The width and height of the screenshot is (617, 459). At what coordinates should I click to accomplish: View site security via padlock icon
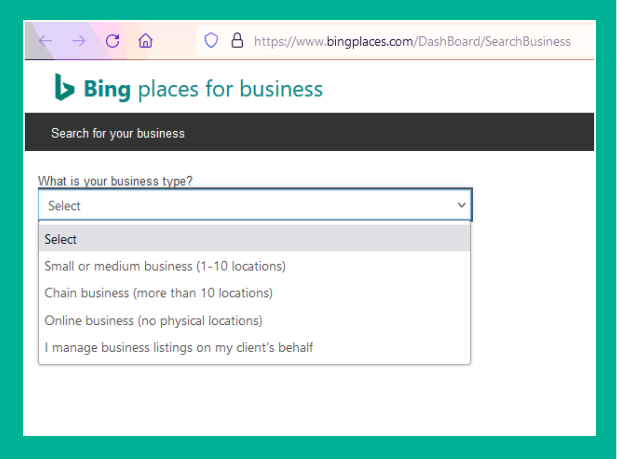coord(237,40)
